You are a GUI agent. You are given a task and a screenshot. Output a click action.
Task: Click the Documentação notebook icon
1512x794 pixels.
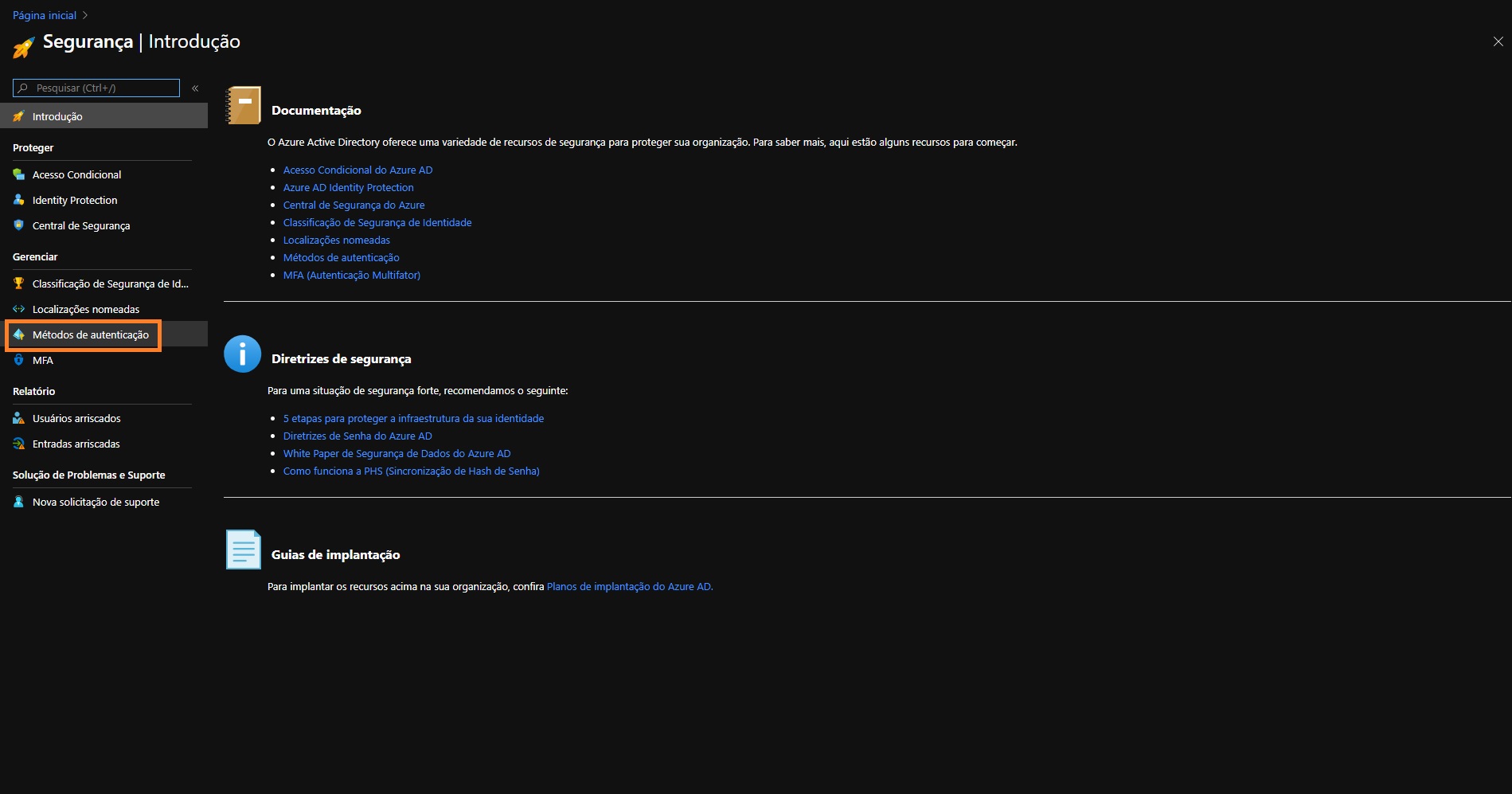pos(243,105)
